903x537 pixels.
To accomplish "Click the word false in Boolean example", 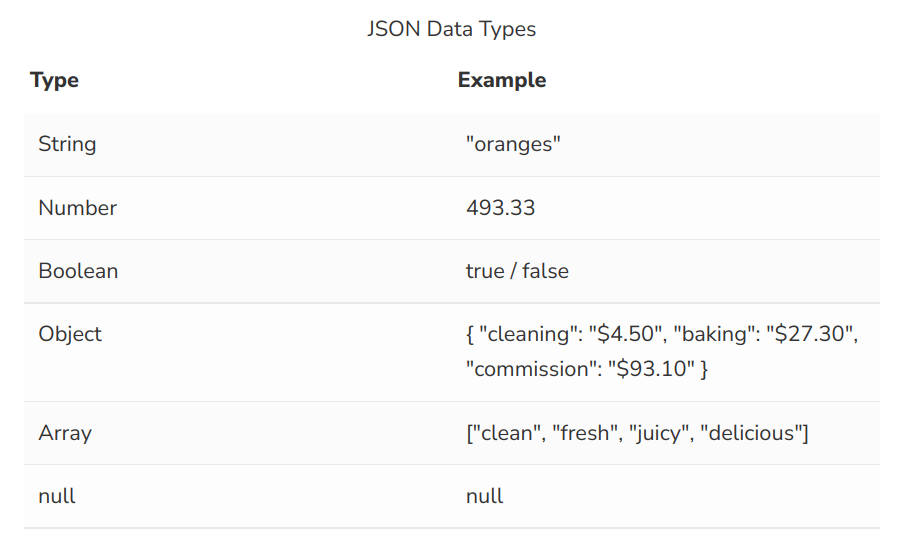I will tap(548, 271).
